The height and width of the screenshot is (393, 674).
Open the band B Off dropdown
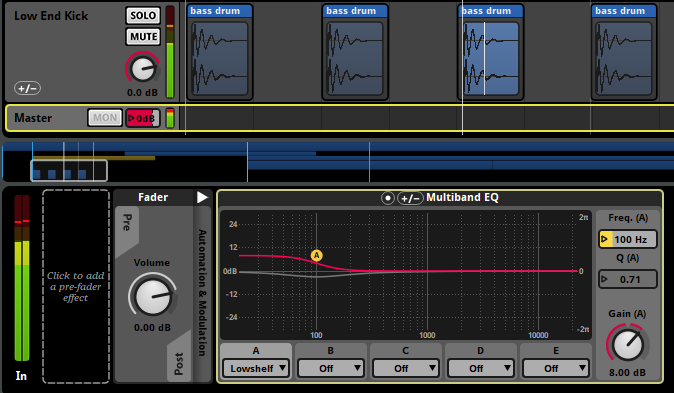click(x=331, y=368)
